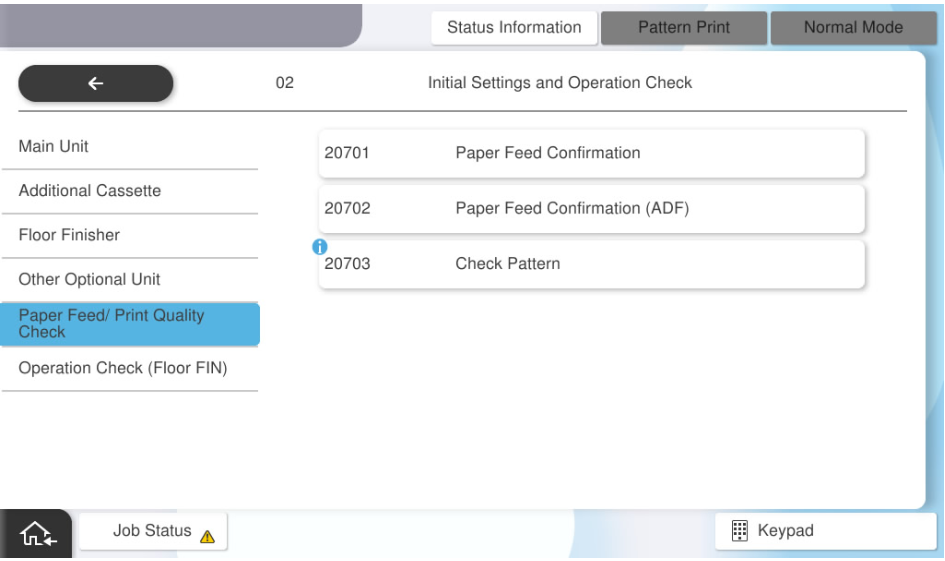The image size is (945, 561).
Task: Open Operation Check (Floor FIN)
Action: [129, 369]
